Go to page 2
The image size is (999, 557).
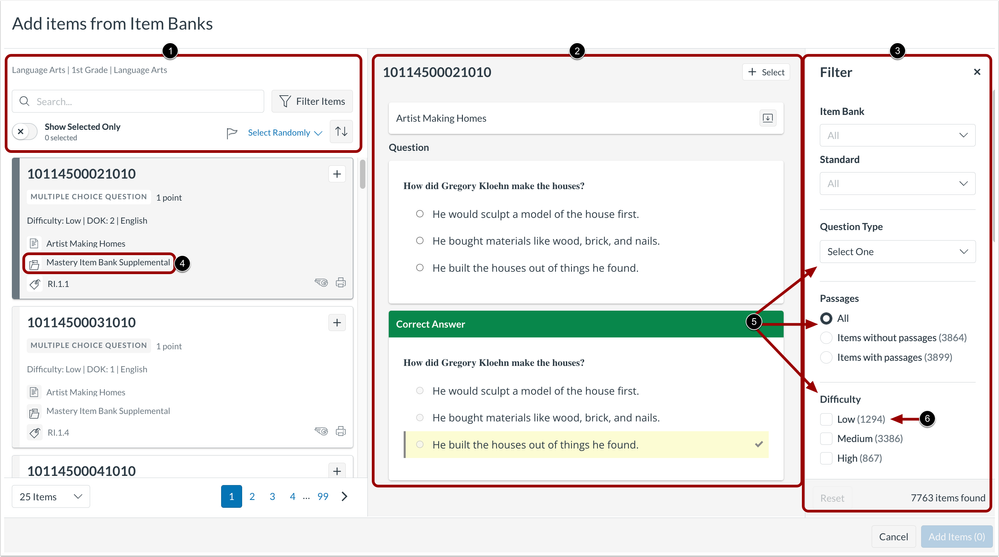[252, 496]
